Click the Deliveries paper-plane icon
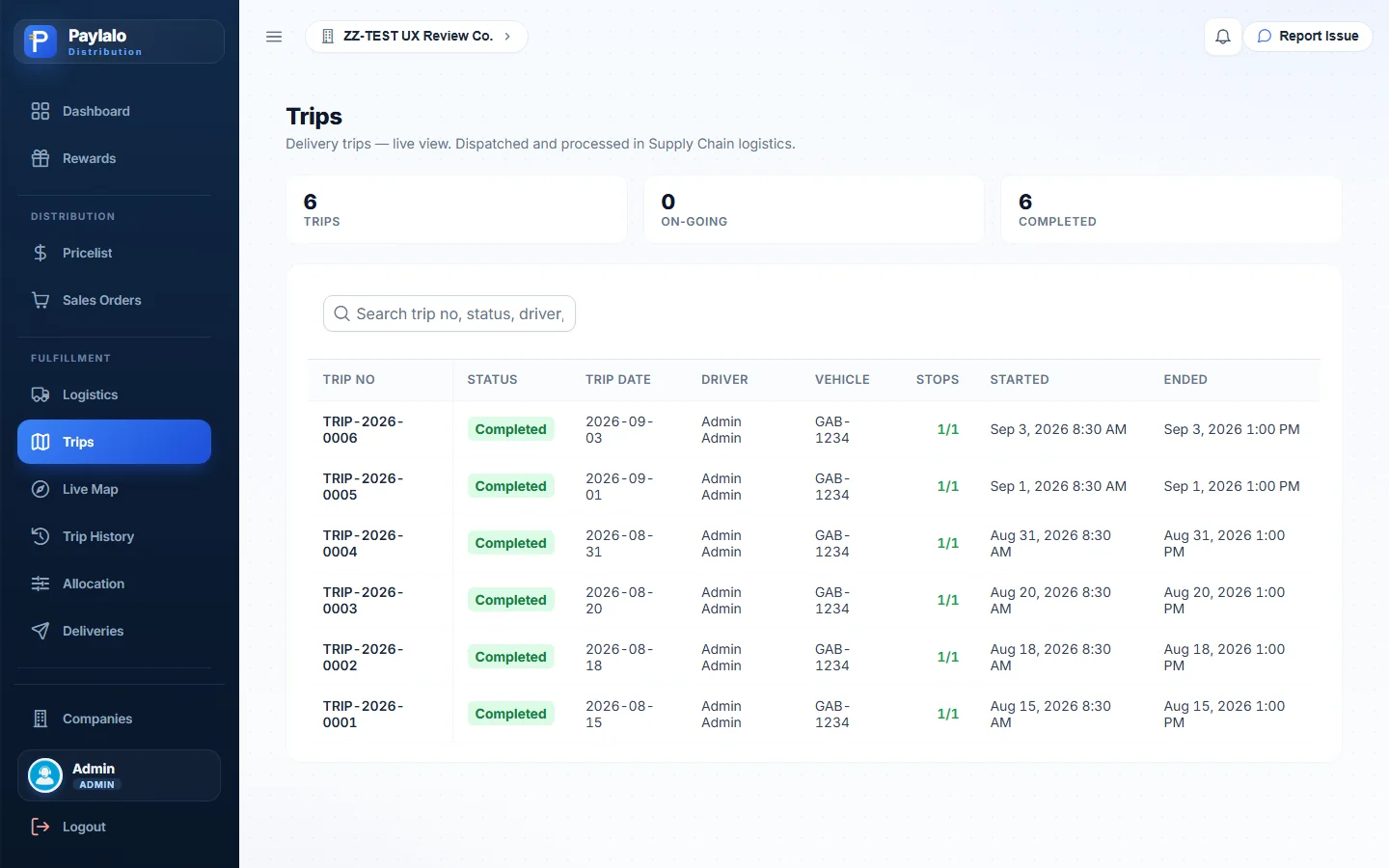1389x868 pixels. pos(41,631)
